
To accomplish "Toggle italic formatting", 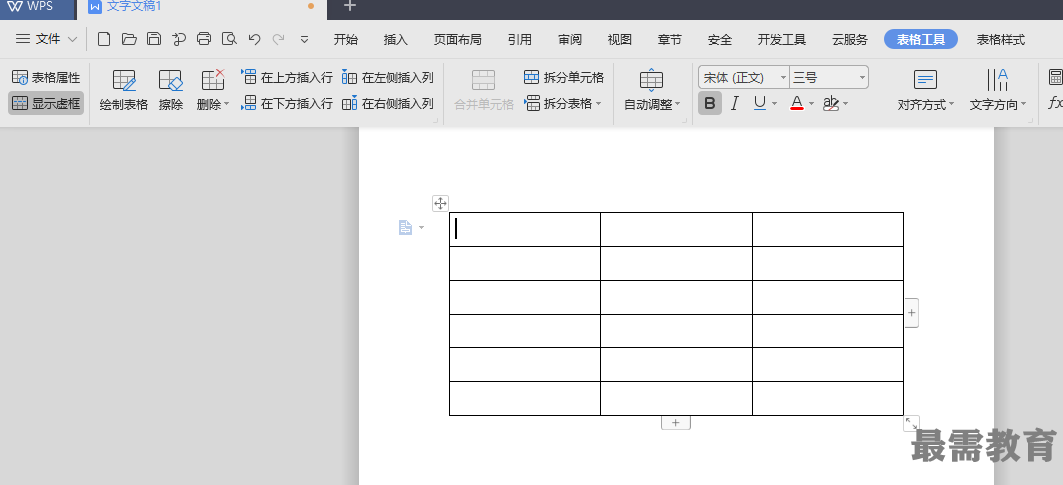I will [734, 104].
